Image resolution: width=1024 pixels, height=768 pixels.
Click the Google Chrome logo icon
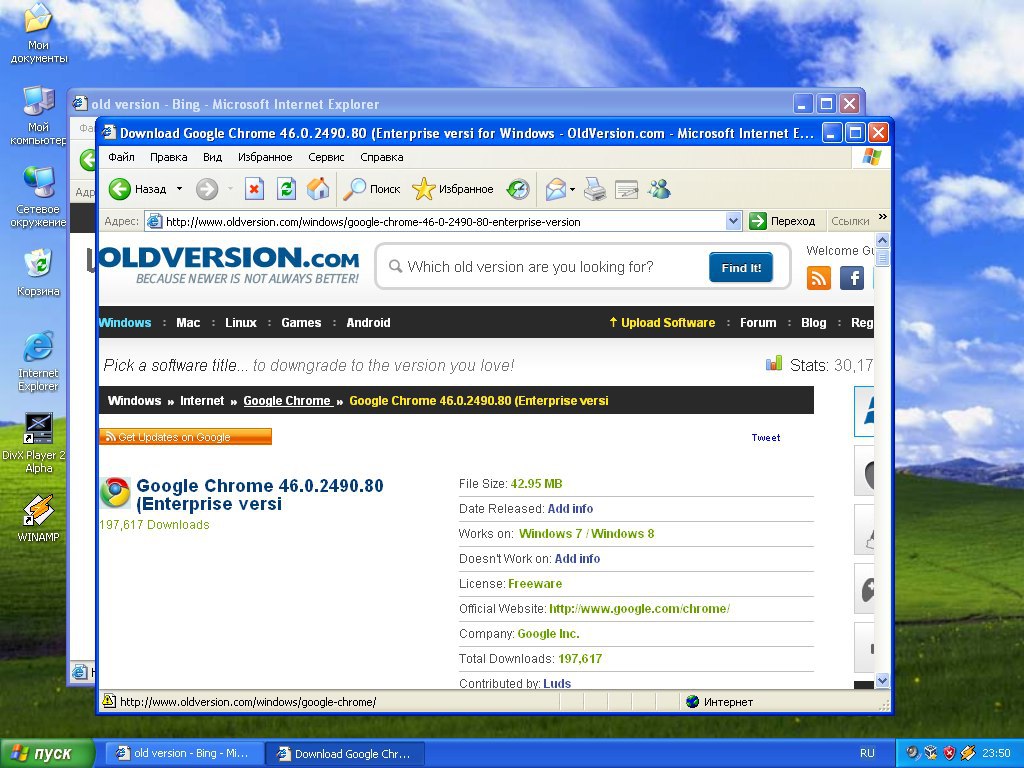[115, 493]
